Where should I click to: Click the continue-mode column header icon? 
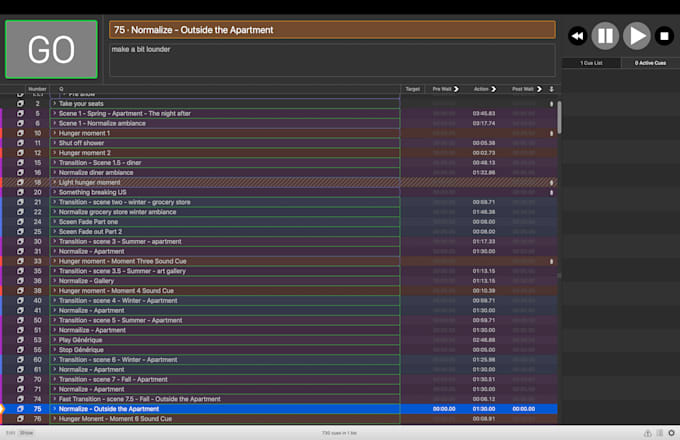click(x=551, y=89)
